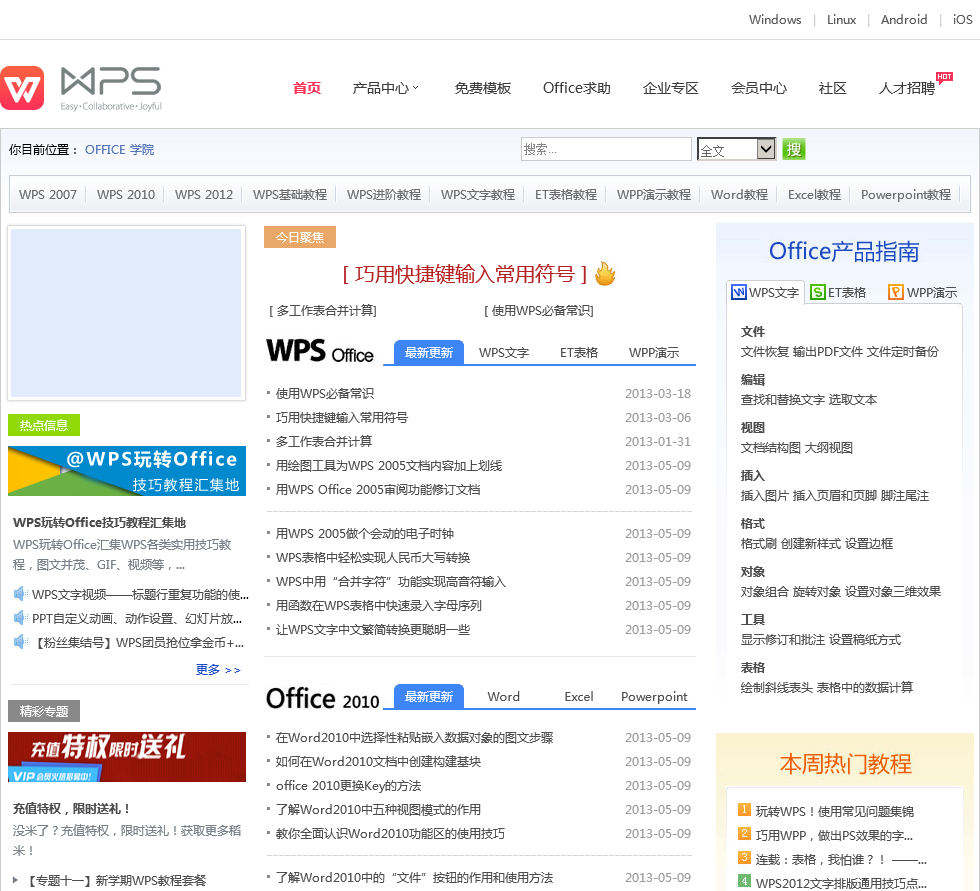Click in the 搜索 input field
Viewport: 980px width, 891px height.
pyautogui.click(x=606, y=149)
